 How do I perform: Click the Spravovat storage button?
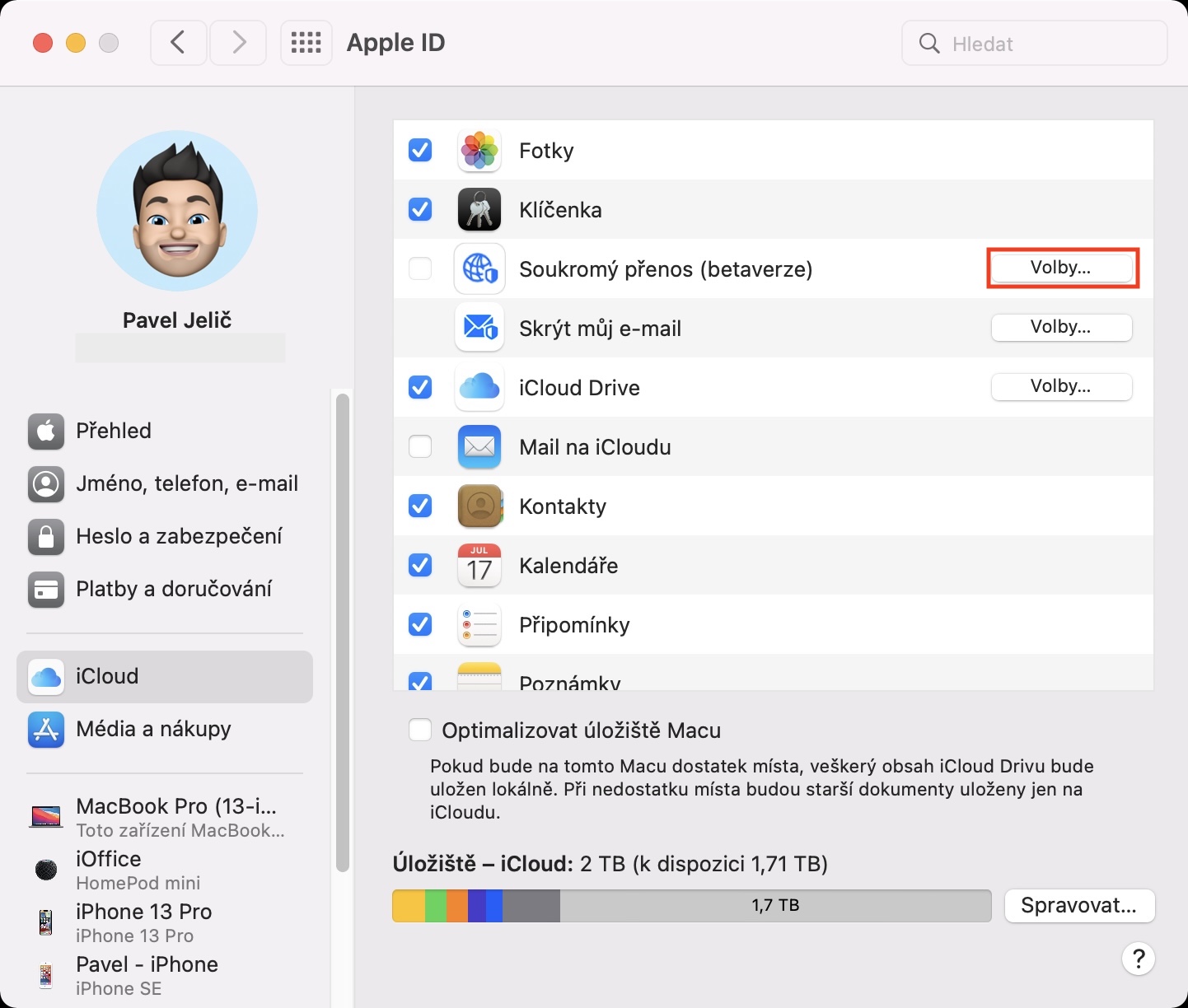click(x=1078, y=906)
